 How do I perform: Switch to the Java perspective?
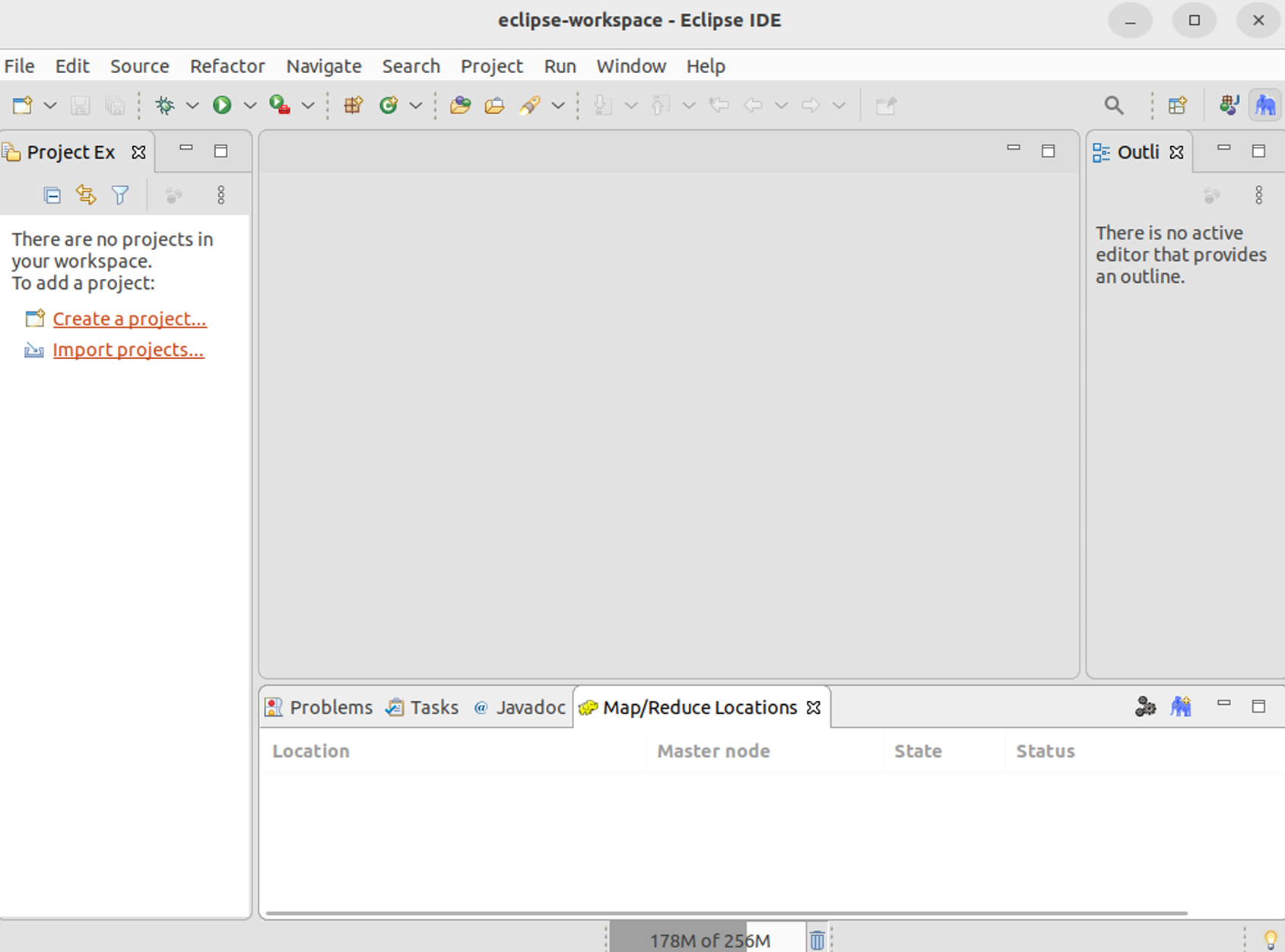tap(1229, 105)
